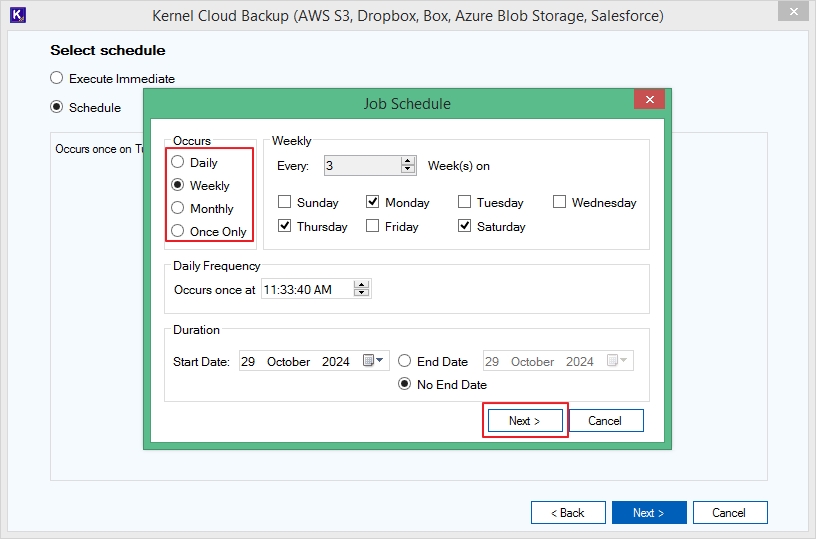Select the Daily occurrence option

[177, 162]
